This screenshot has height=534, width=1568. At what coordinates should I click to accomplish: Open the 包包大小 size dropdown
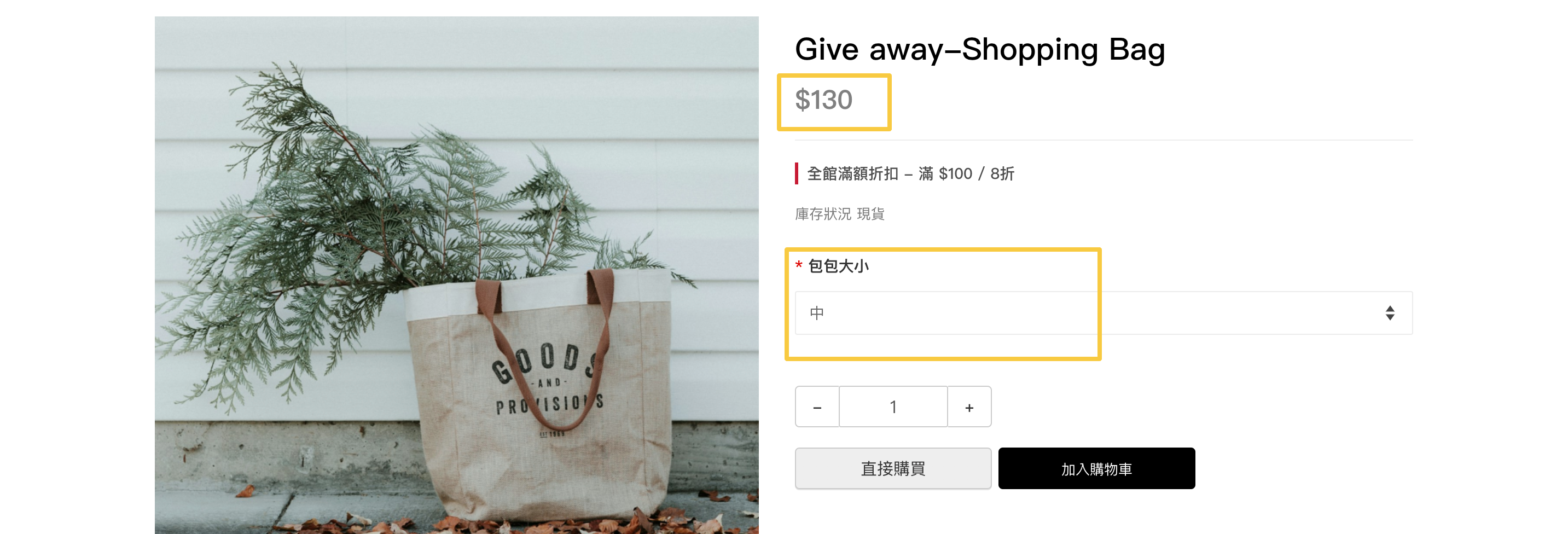(1103, 313)
